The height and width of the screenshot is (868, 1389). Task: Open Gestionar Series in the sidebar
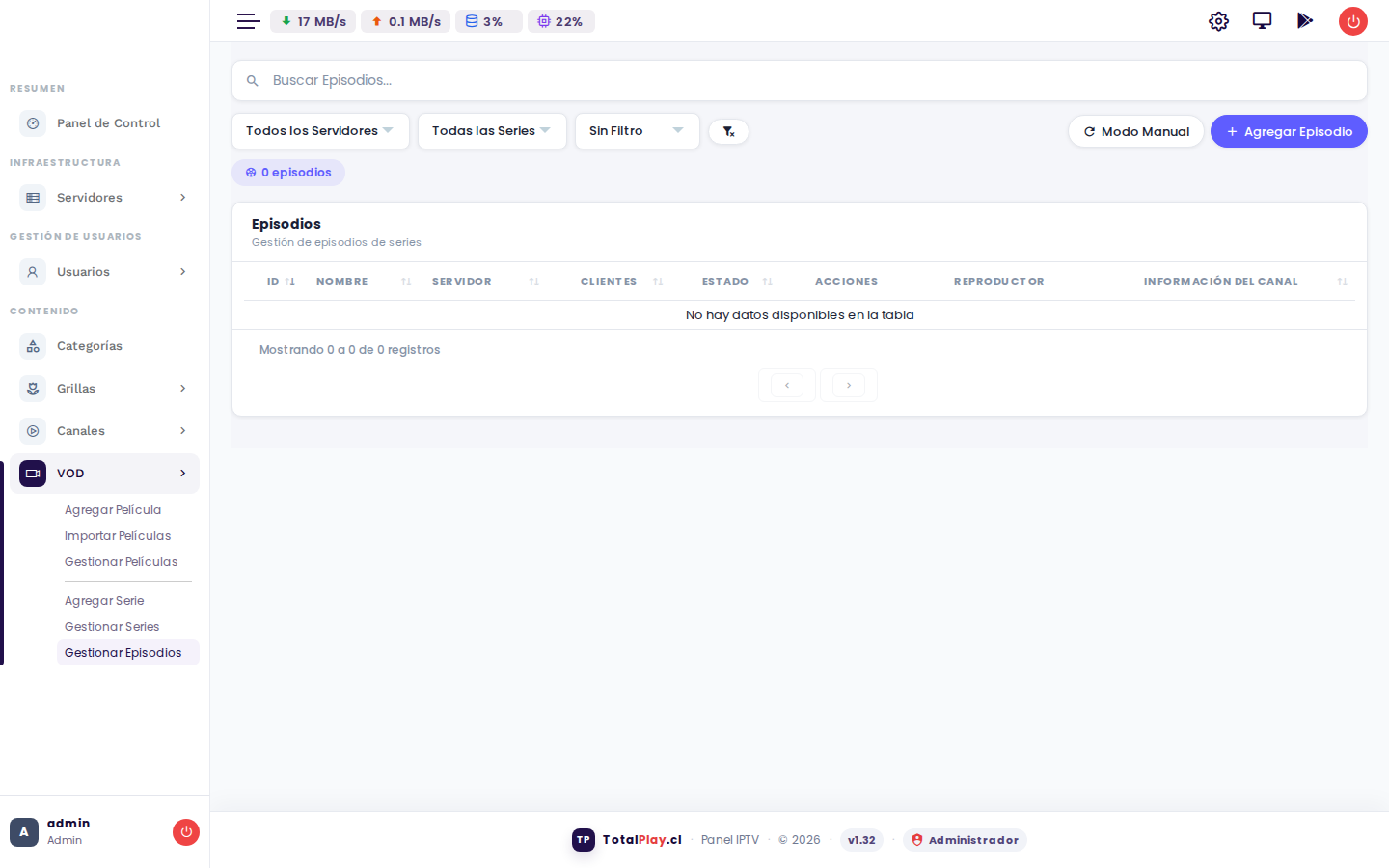point(112,627)
